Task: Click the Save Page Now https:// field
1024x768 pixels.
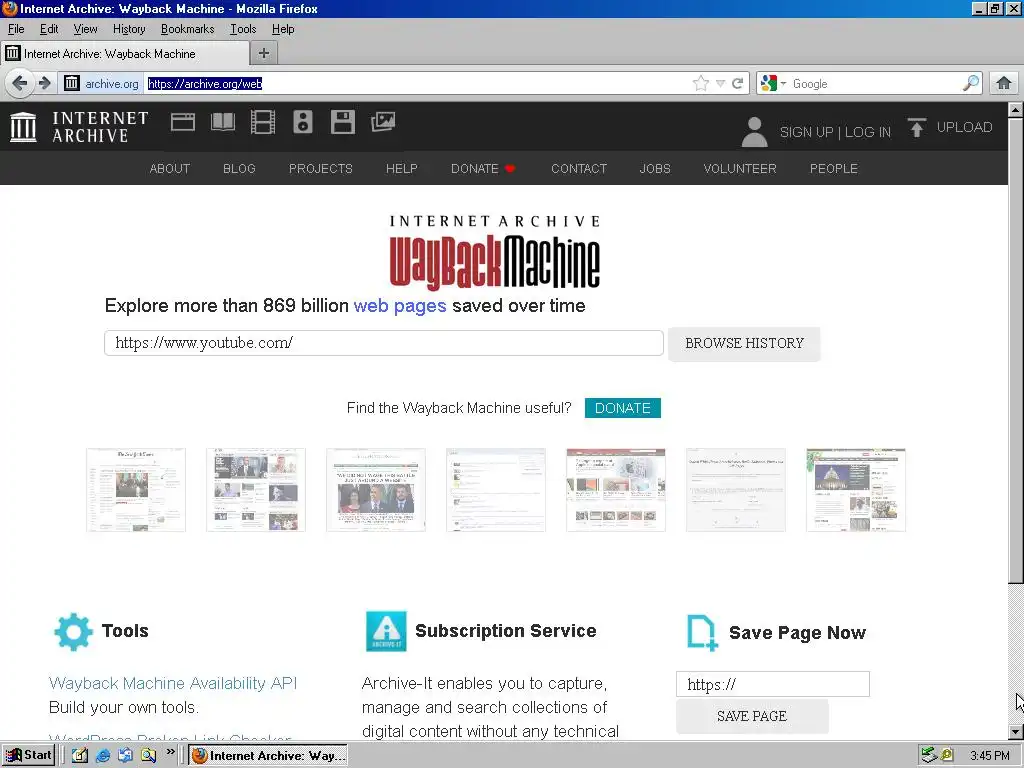Action: (x=773, y=684)
